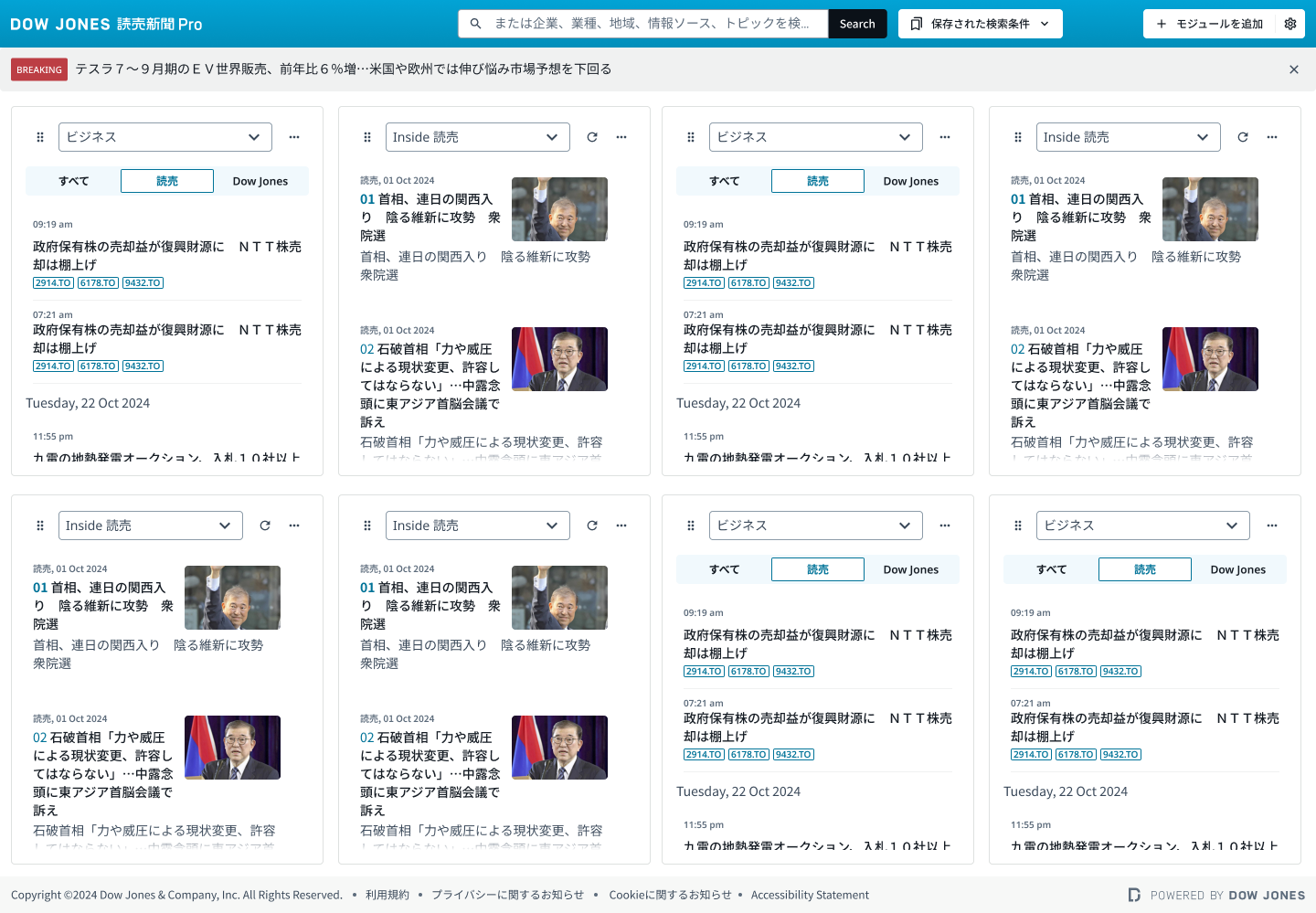Open the Accessibility Statement link
1316x913 pixels.
click(x=810, y=895)
